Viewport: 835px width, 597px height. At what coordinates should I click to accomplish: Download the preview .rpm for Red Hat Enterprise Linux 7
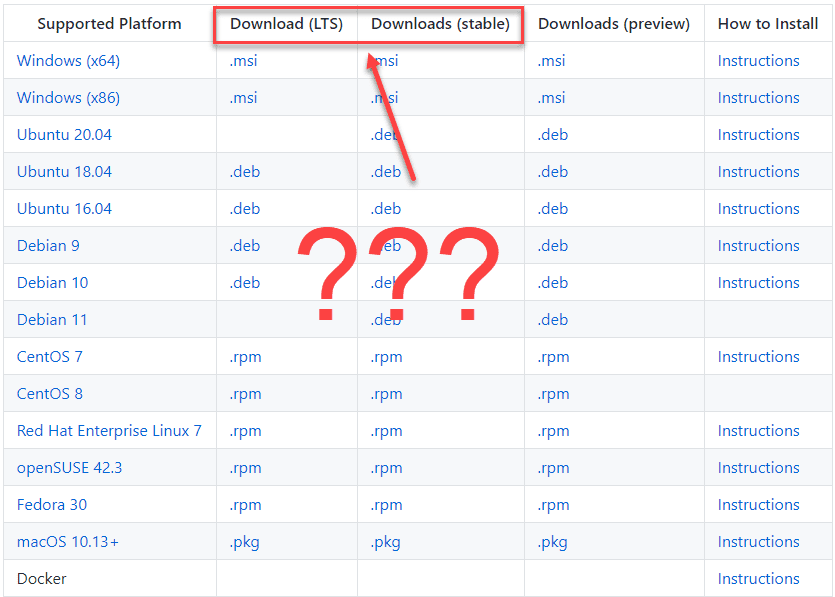click(553, 431)
